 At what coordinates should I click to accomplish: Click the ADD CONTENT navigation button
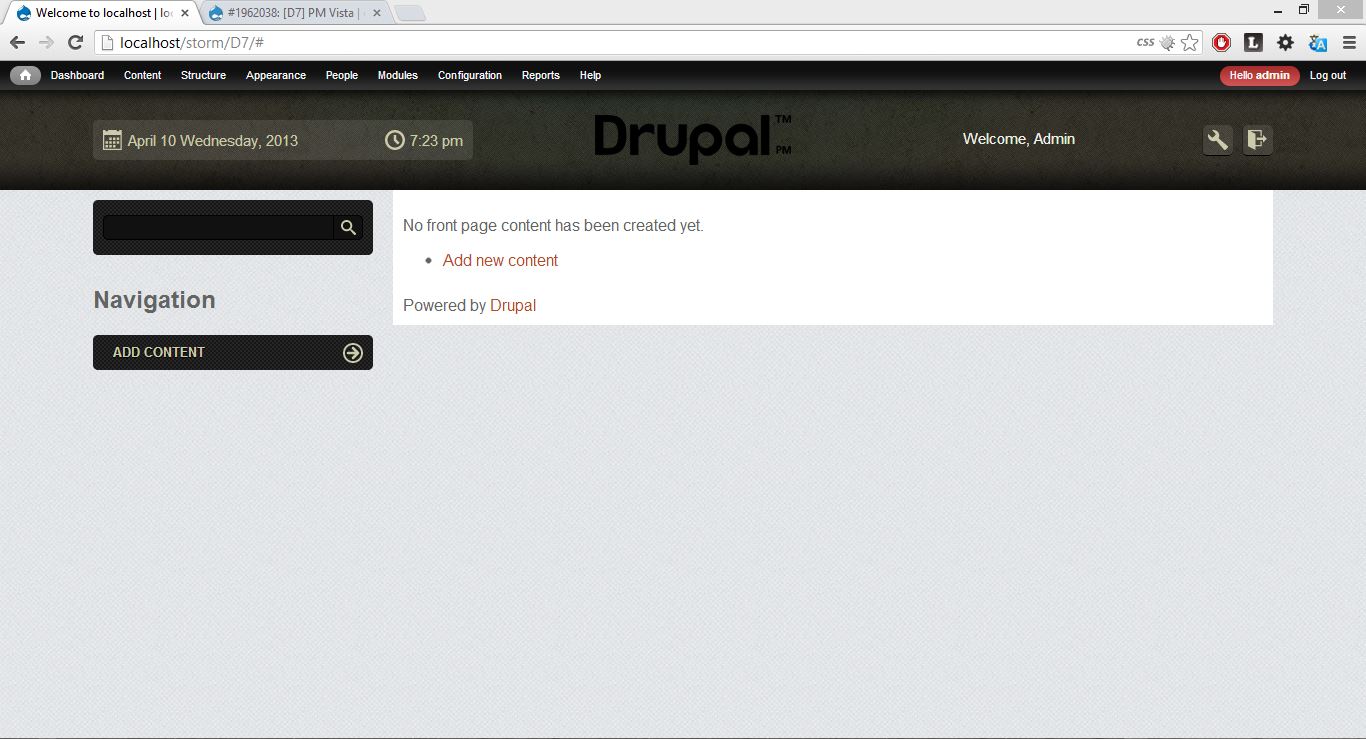(x=233, y=352)
